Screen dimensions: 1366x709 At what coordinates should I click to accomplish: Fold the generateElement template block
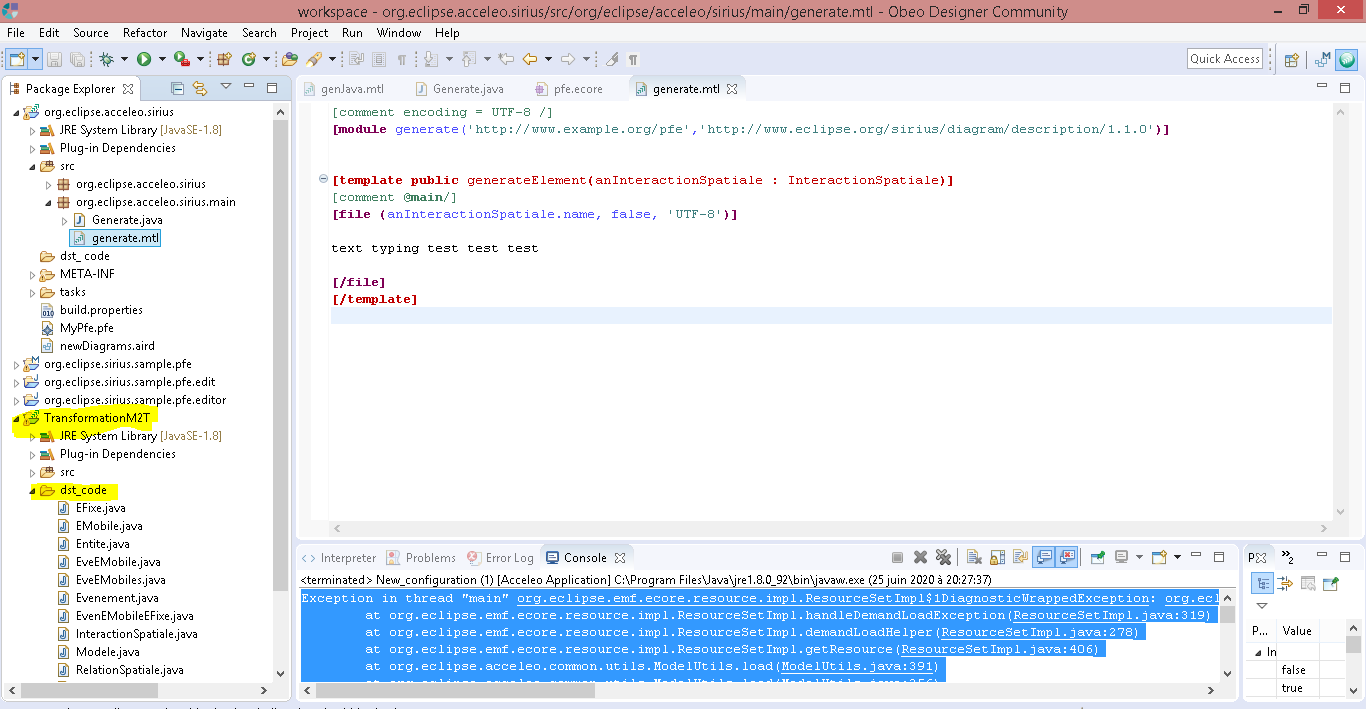(322, 180)
